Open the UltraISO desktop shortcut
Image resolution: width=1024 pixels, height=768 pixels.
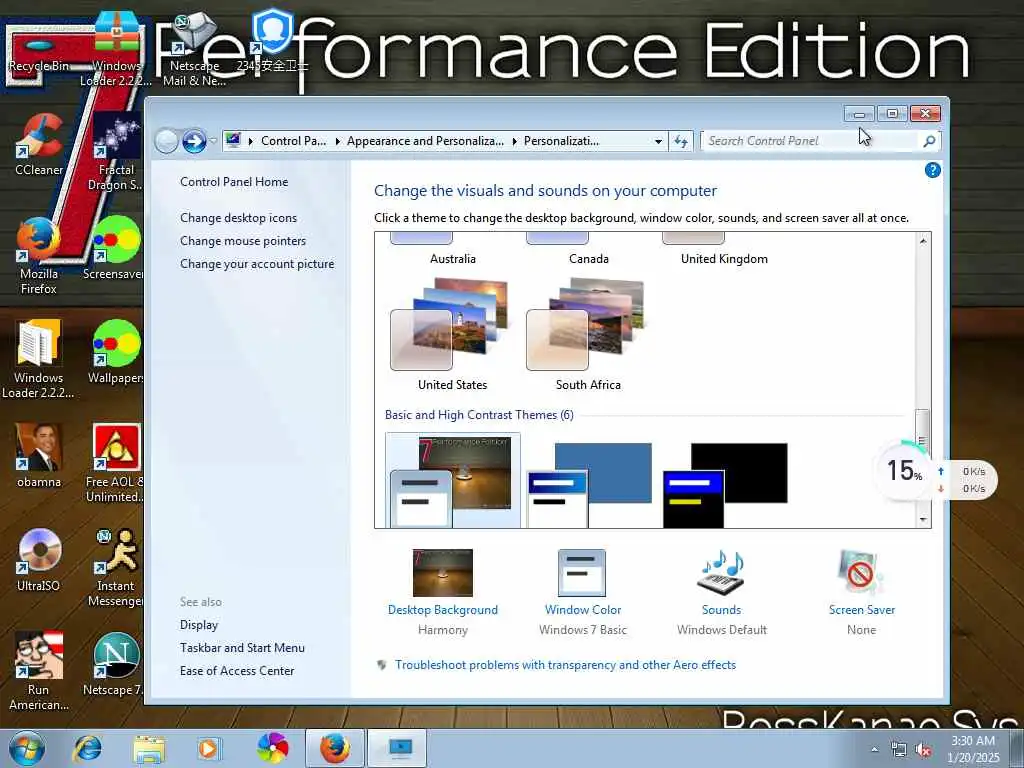tap(39, 560)
